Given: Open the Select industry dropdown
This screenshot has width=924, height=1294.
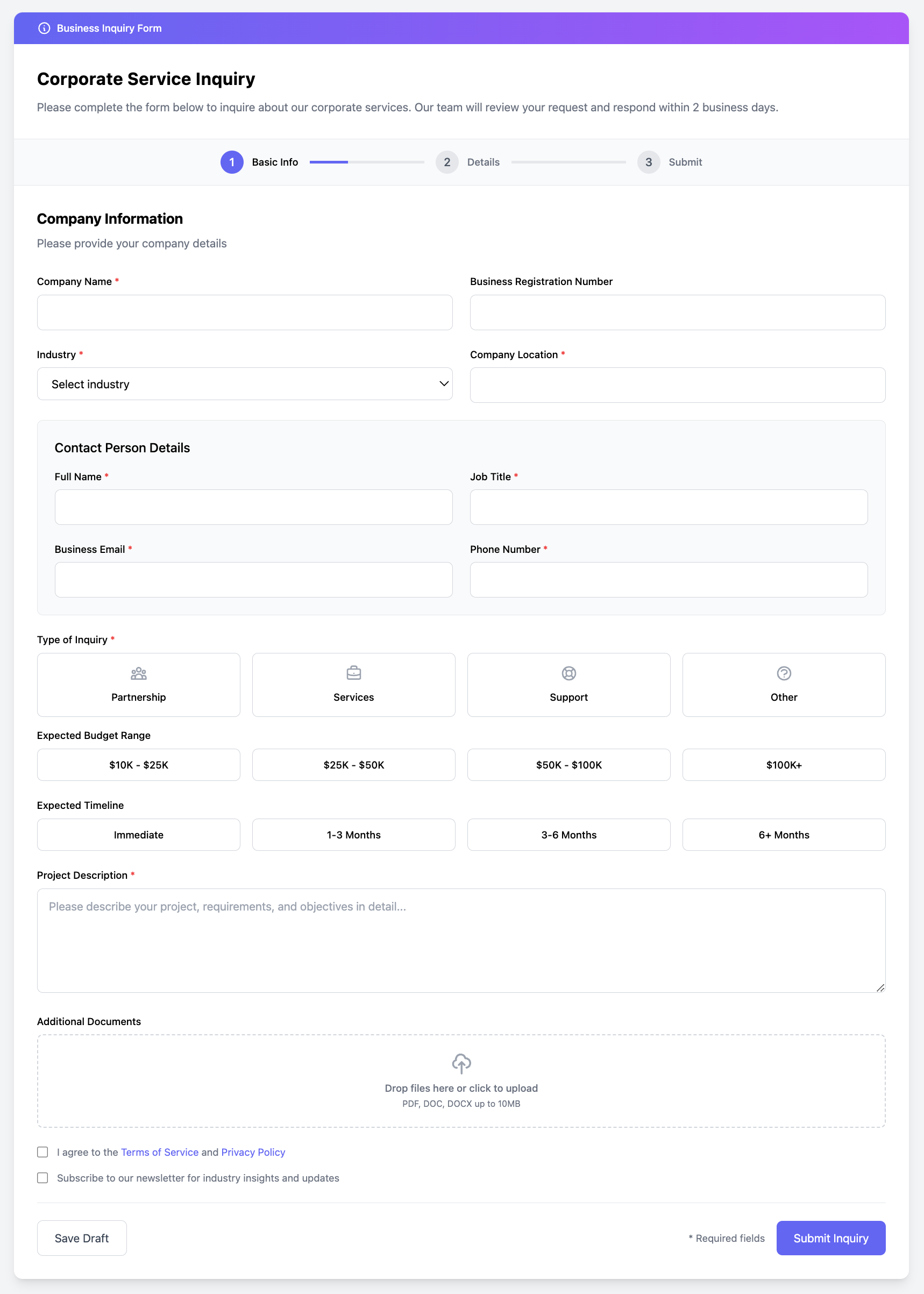Looking at the screenshot, I should (245, 384).
